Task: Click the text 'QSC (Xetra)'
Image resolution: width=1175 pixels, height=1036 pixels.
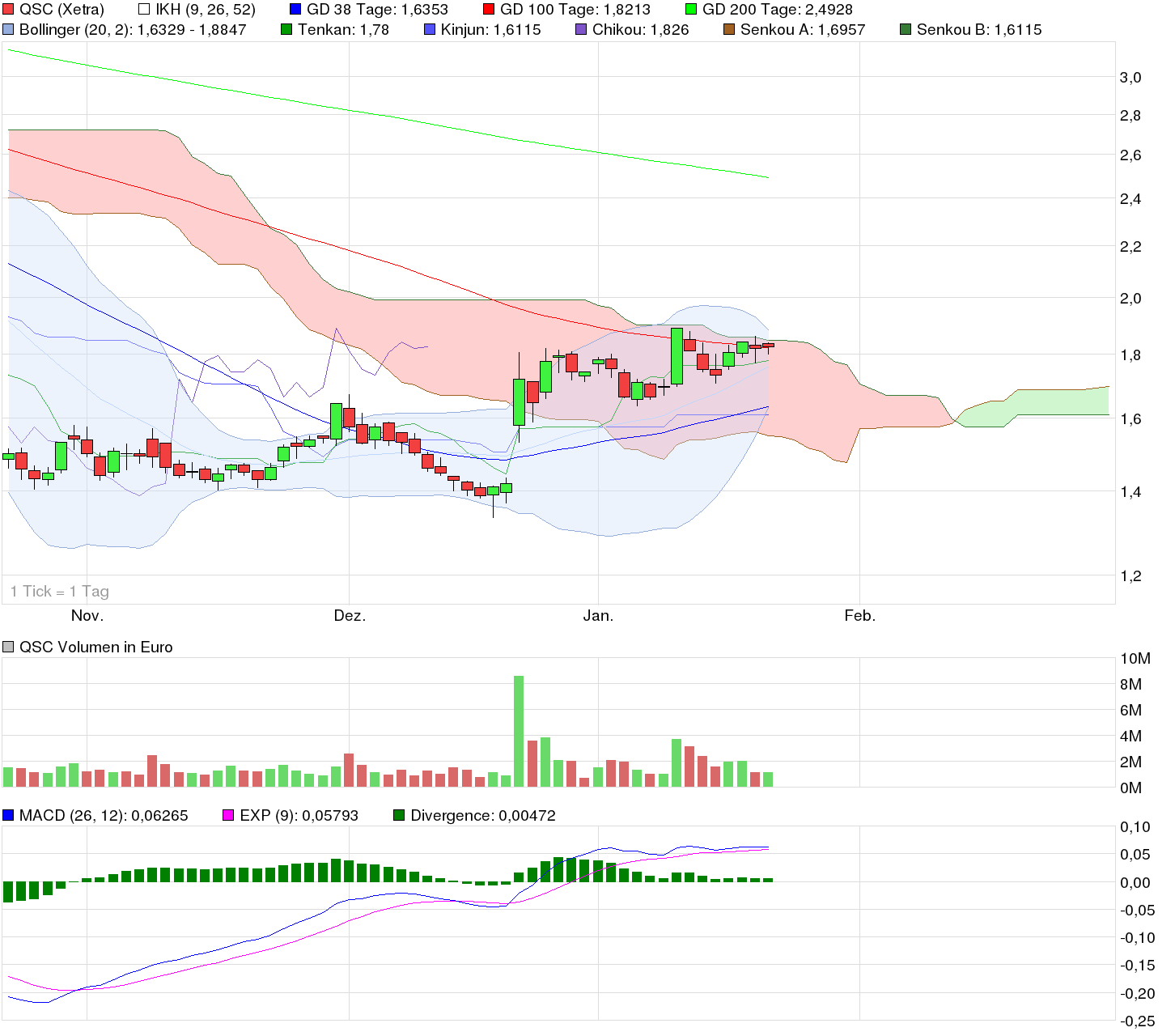Action: [62, 10]
